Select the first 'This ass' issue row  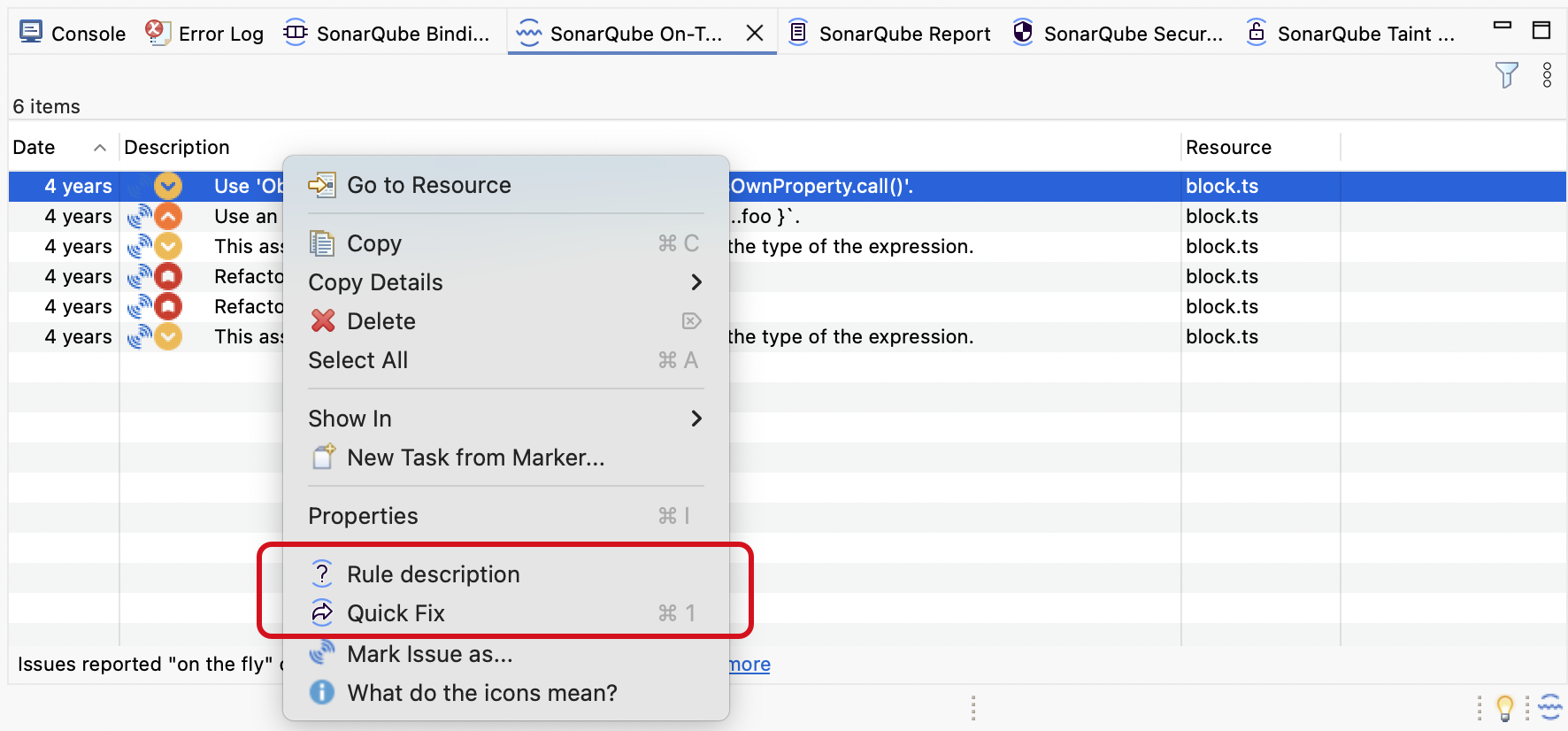[788, 246]
